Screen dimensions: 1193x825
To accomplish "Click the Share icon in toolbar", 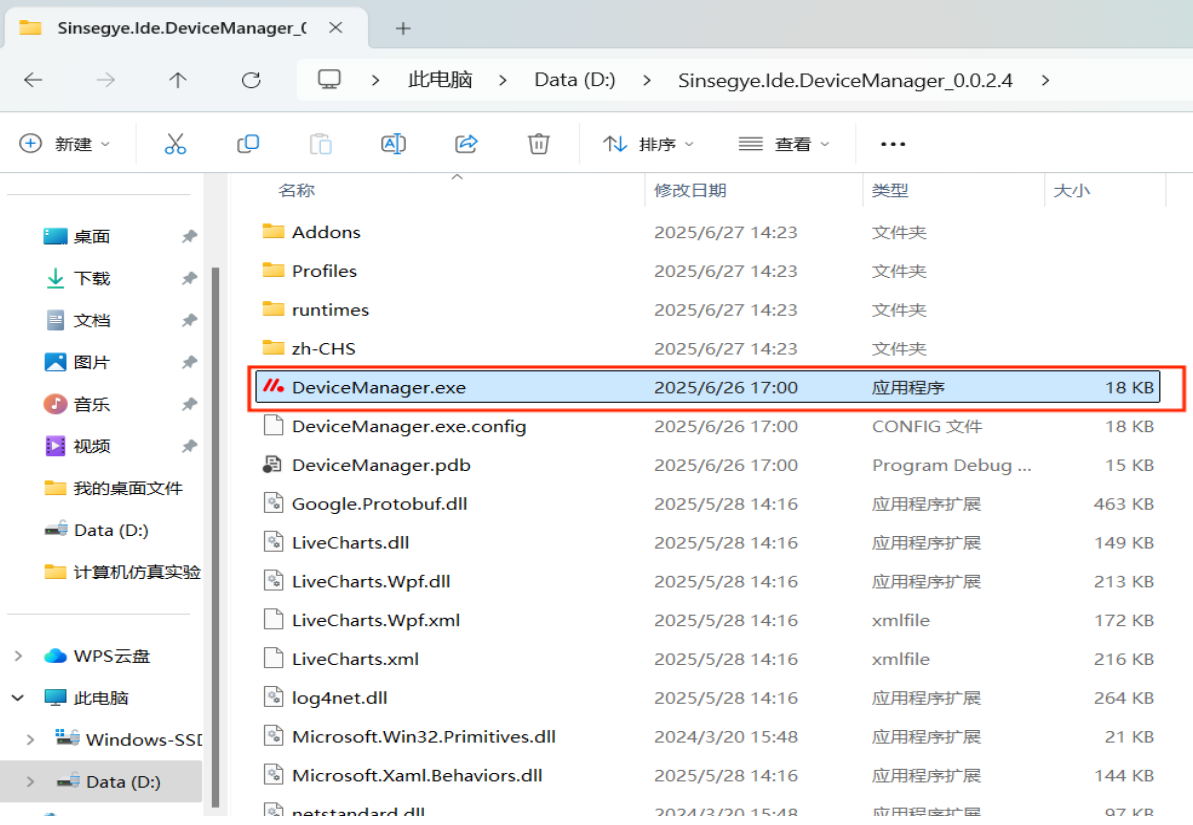I will (466, 144).
